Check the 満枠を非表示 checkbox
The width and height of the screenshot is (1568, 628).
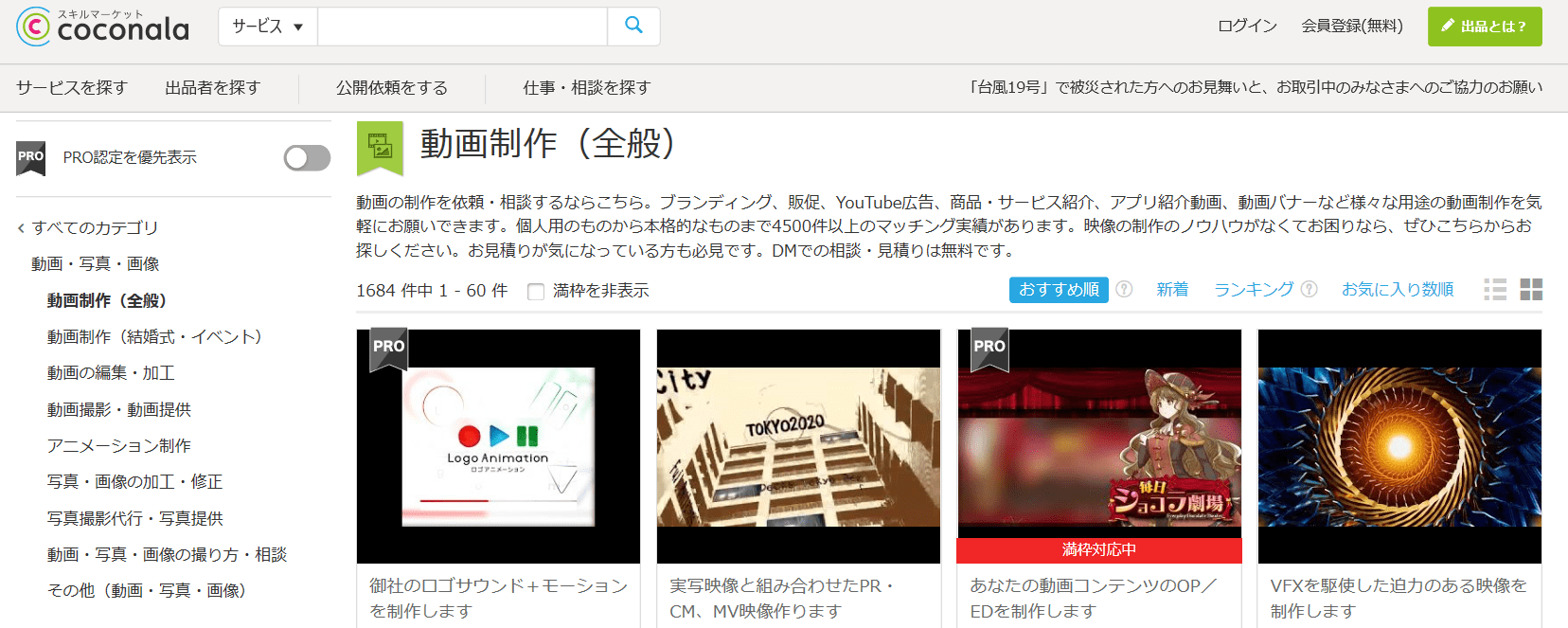[536, 292]
